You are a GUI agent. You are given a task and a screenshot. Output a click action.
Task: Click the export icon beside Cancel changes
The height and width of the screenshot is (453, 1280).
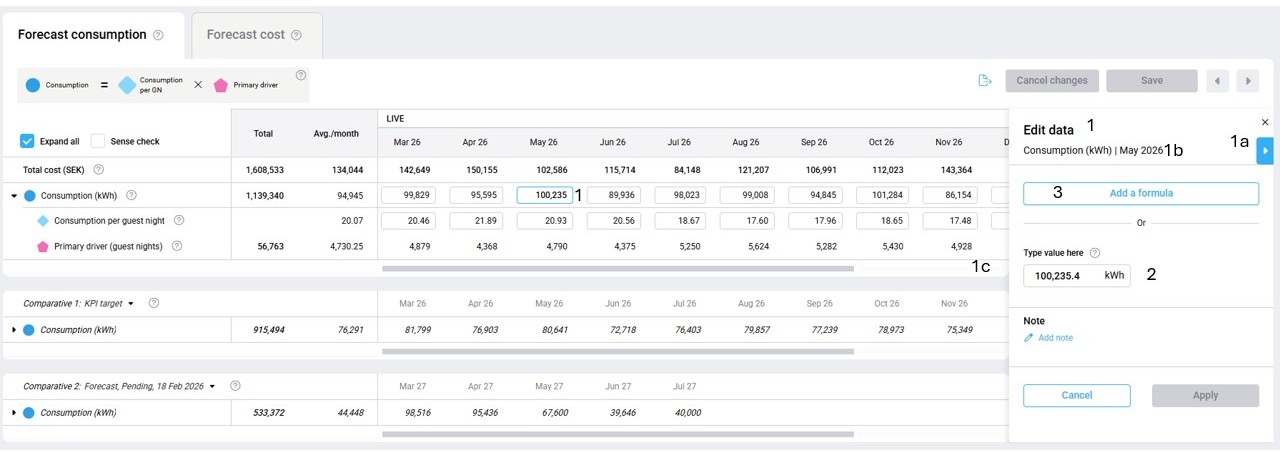coord(984,81)
